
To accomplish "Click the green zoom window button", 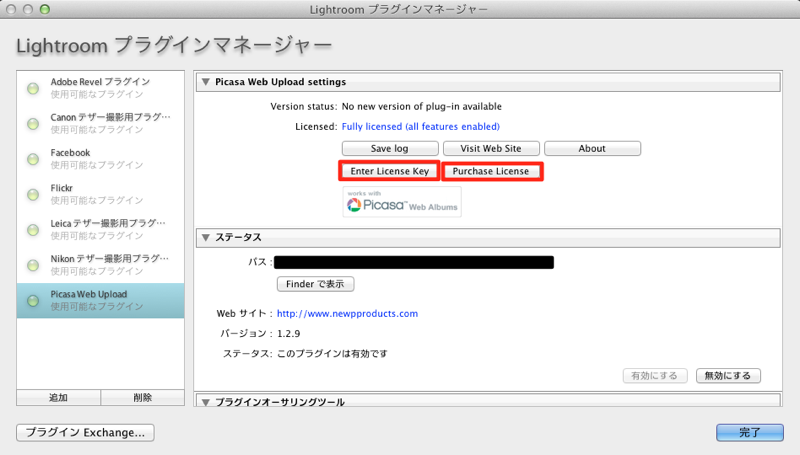I will [x=45, y=9].
